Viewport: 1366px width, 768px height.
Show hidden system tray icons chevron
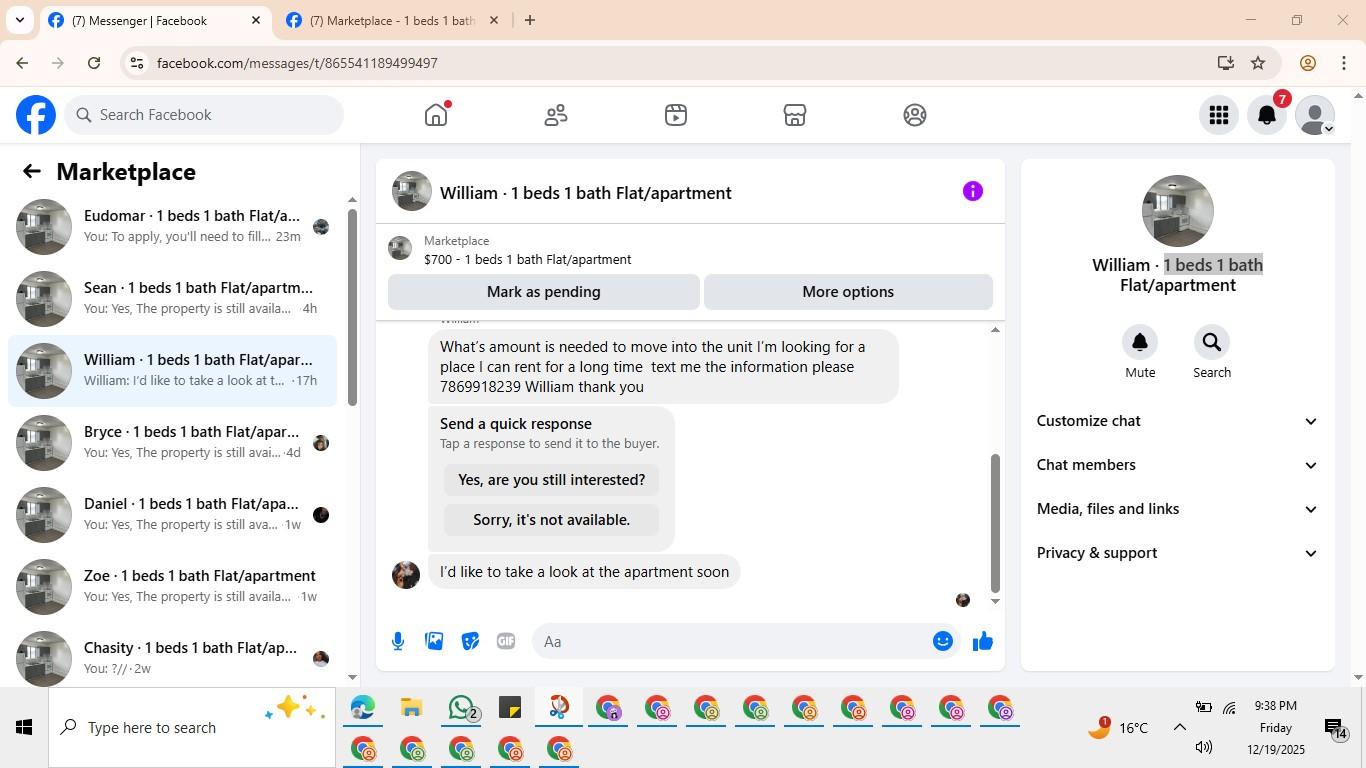point(1179,728)
